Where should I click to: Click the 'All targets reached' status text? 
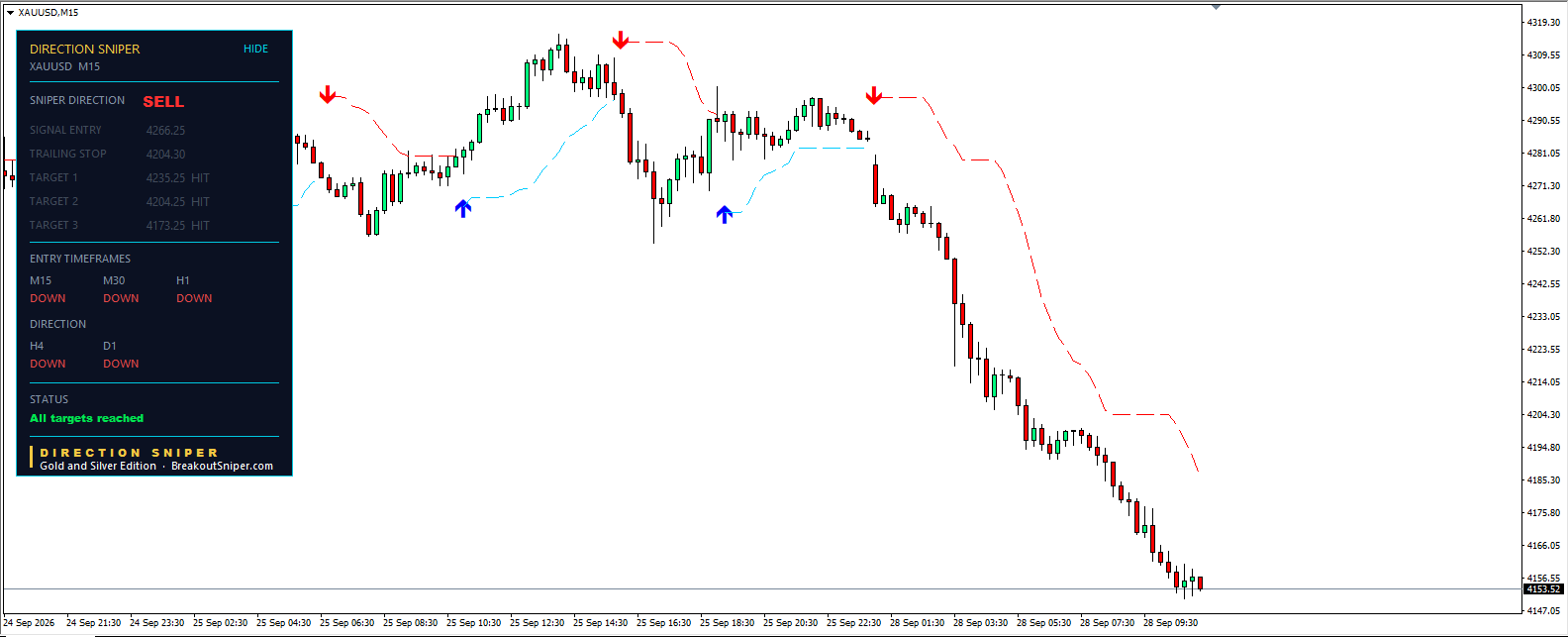(x=86, y=418)
